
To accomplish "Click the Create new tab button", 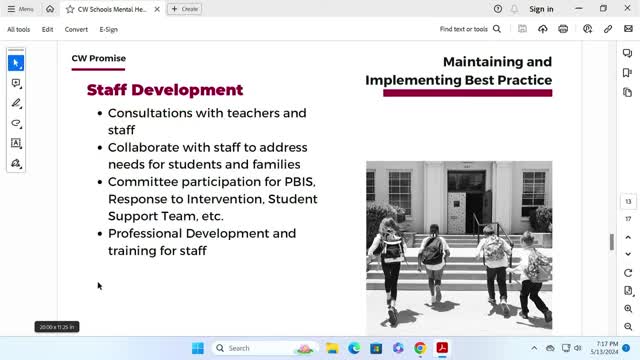I will pos(184,9).
